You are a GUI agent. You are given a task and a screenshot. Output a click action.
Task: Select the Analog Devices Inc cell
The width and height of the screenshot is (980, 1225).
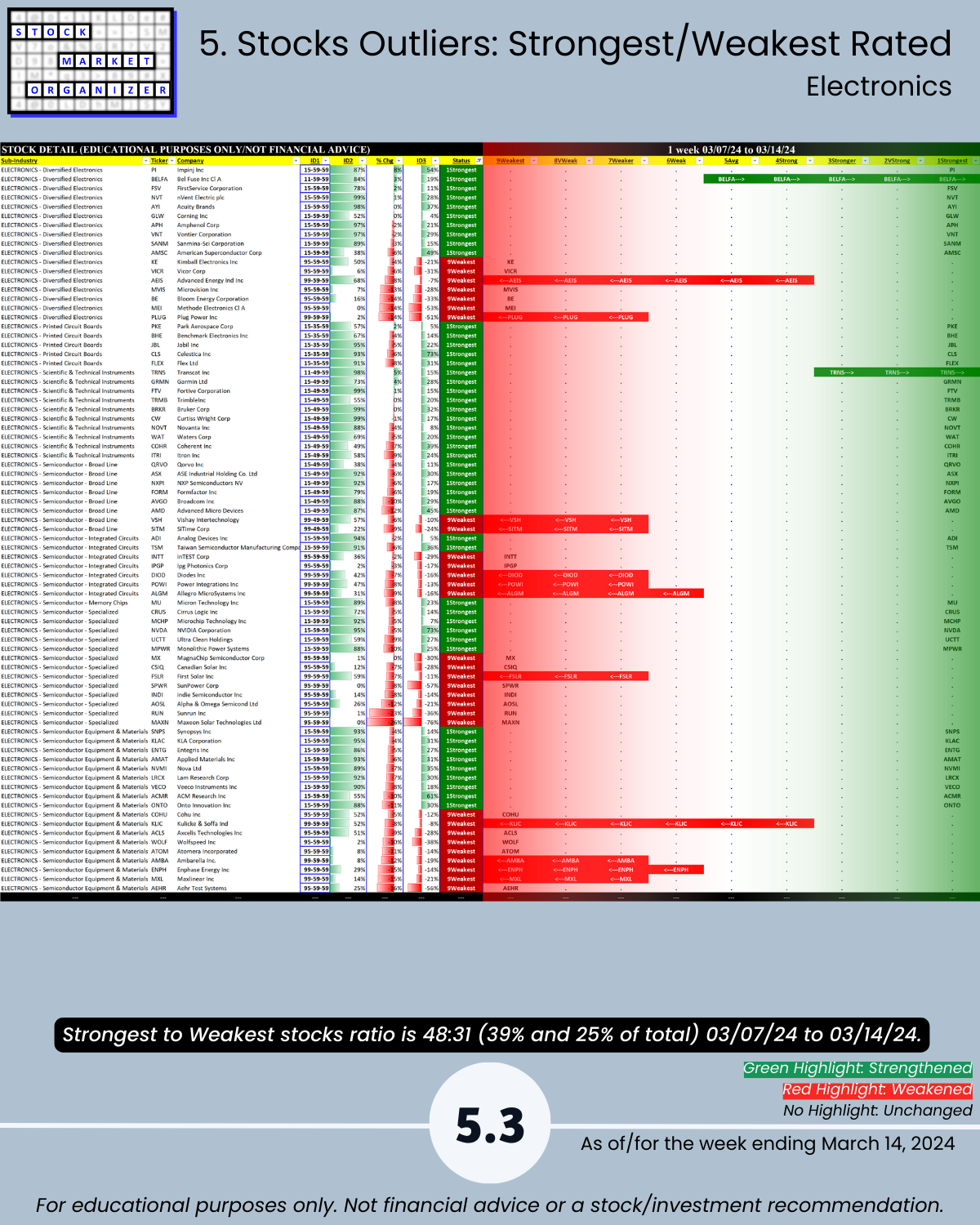[x=237, y=538]
